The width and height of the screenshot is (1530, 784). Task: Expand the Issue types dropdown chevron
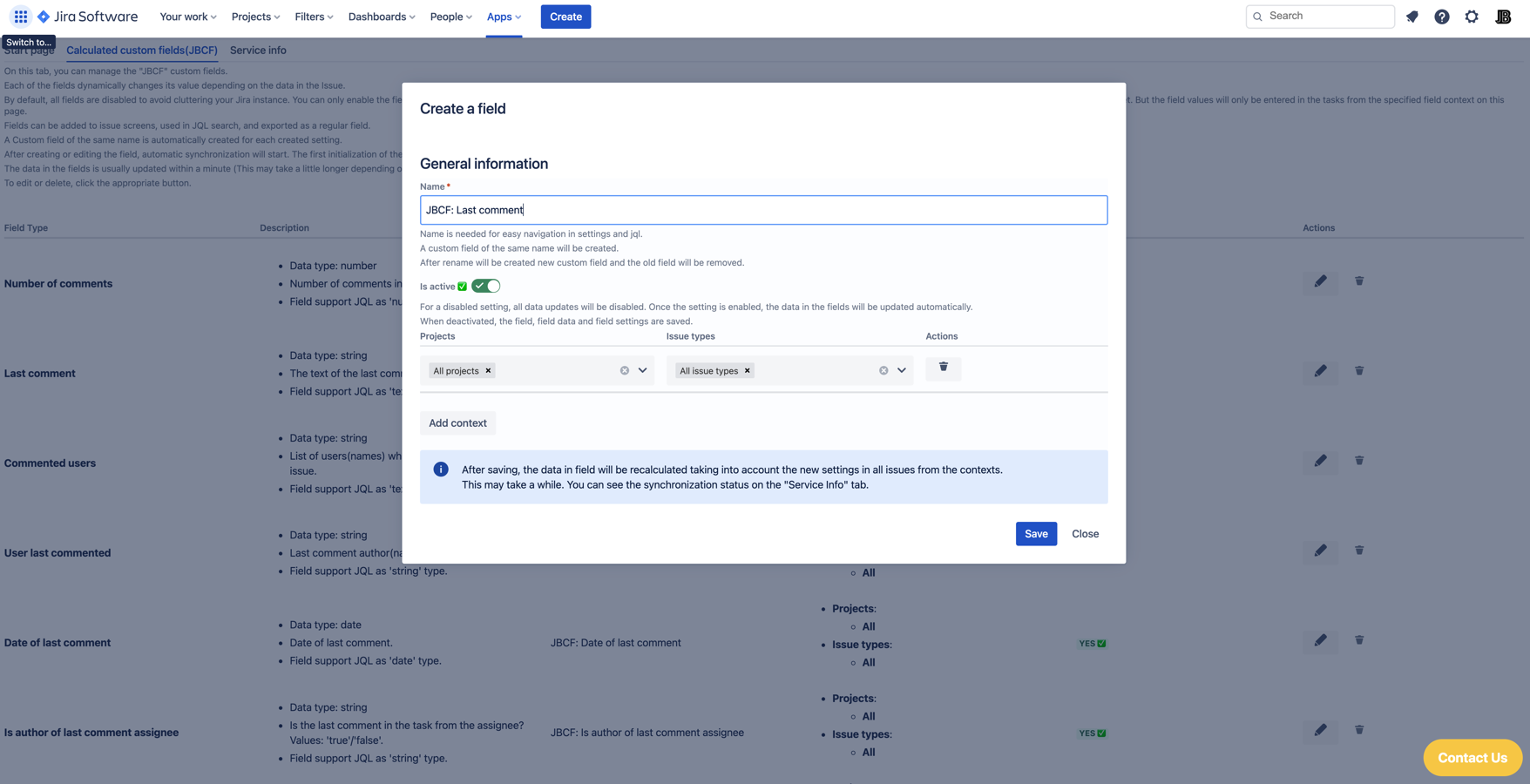(902, 370)
